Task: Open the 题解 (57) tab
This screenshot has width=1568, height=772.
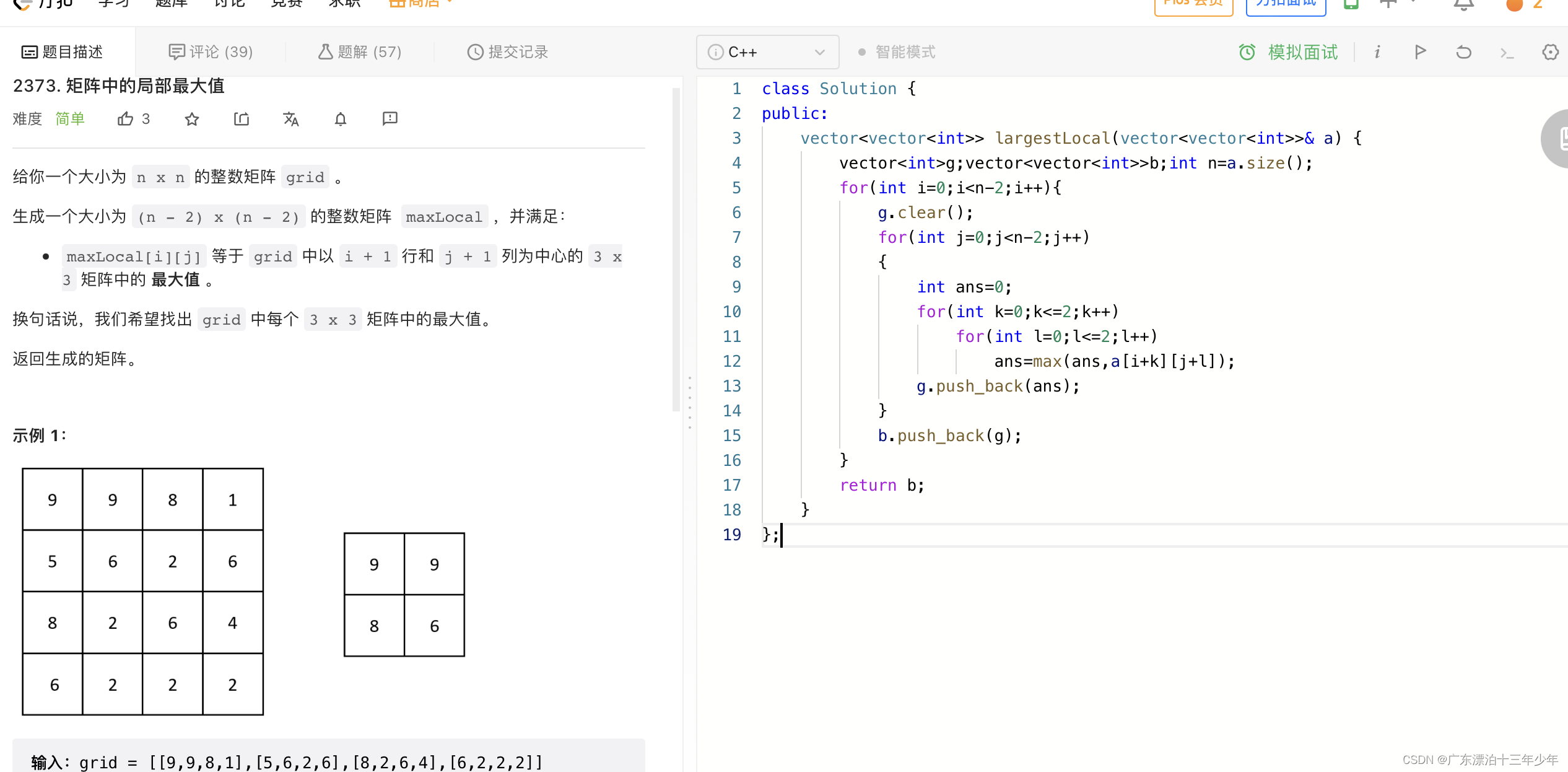Action: (x=360, y=52)
